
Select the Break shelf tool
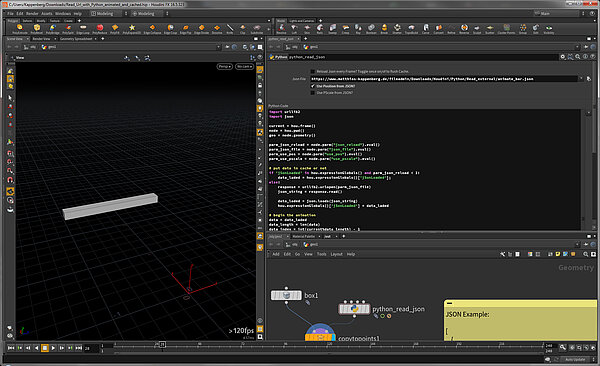384,29
